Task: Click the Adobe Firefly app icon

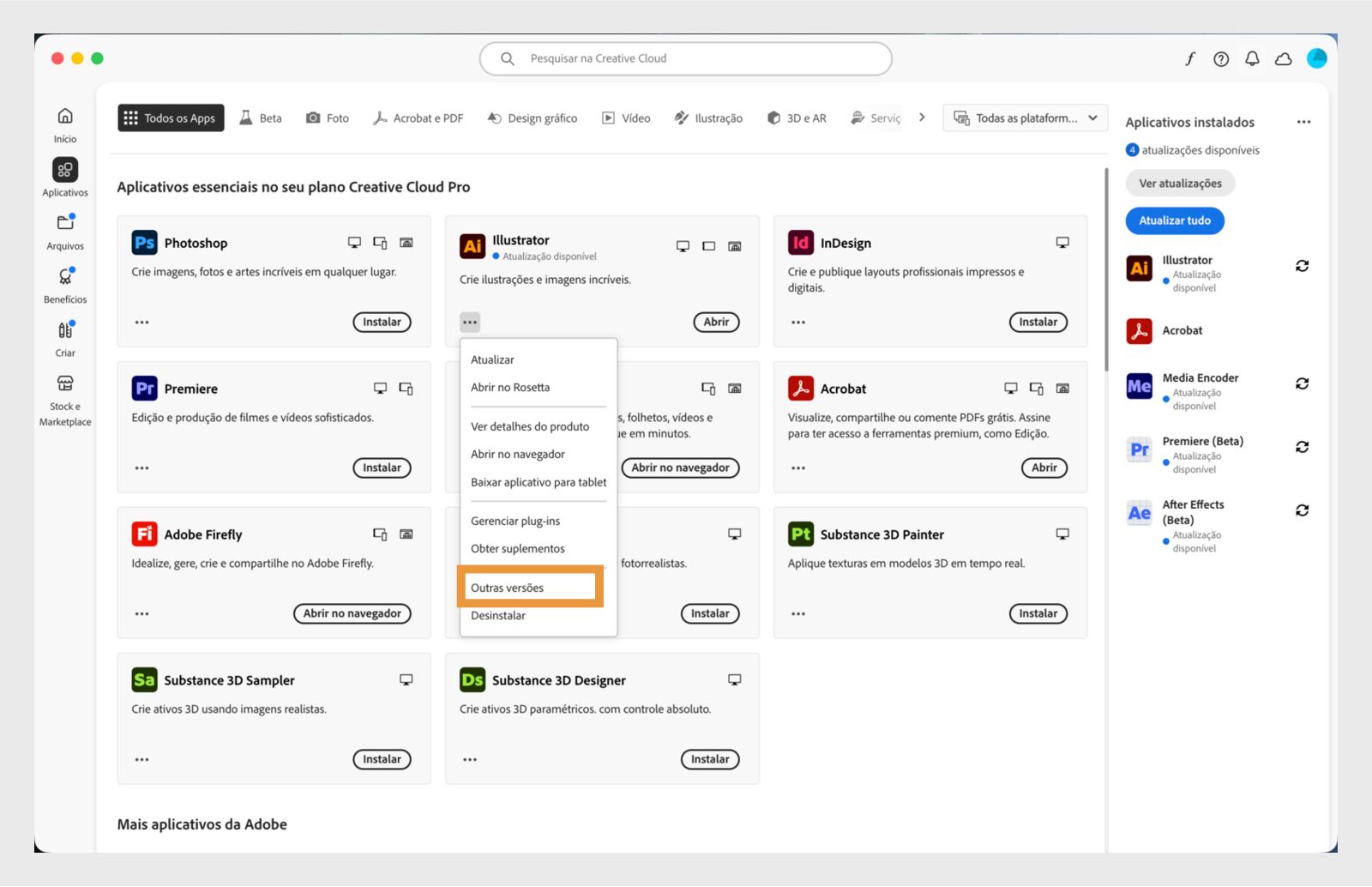Action: 144,534
